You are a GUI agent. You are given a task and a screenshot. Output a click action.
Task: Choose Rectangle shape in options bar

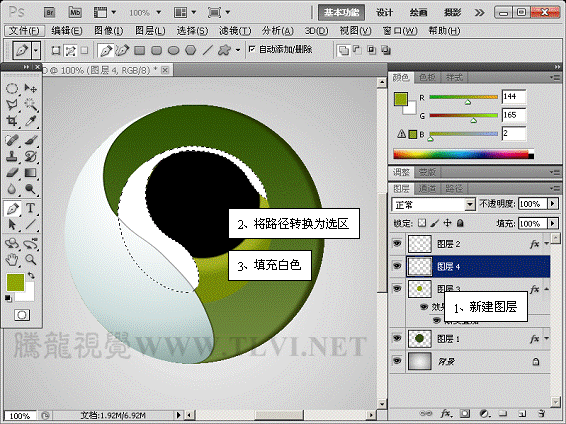139,50
